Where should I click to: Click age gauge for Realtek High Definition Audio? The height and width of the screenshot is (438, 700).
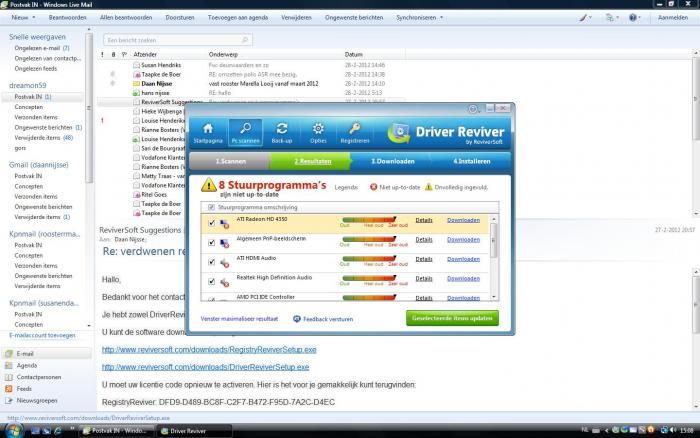click(x=369, y=278)
